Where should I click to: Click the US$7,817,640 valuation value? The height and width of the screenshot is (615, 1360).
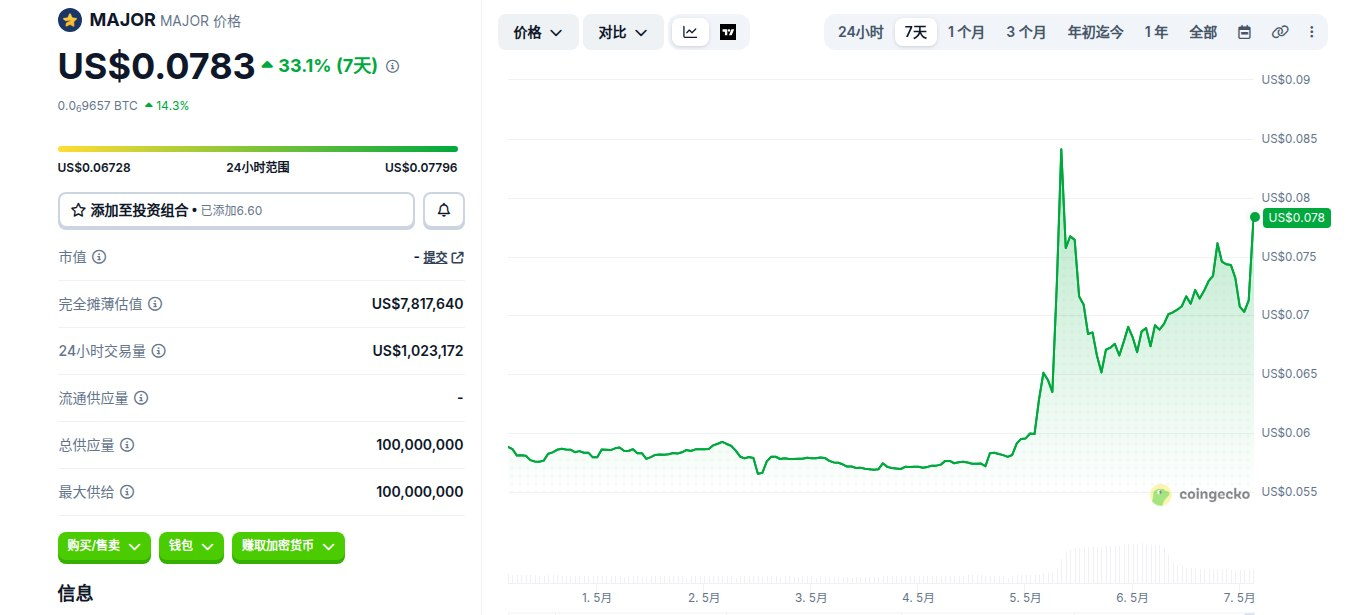click(x=417, y=304)
